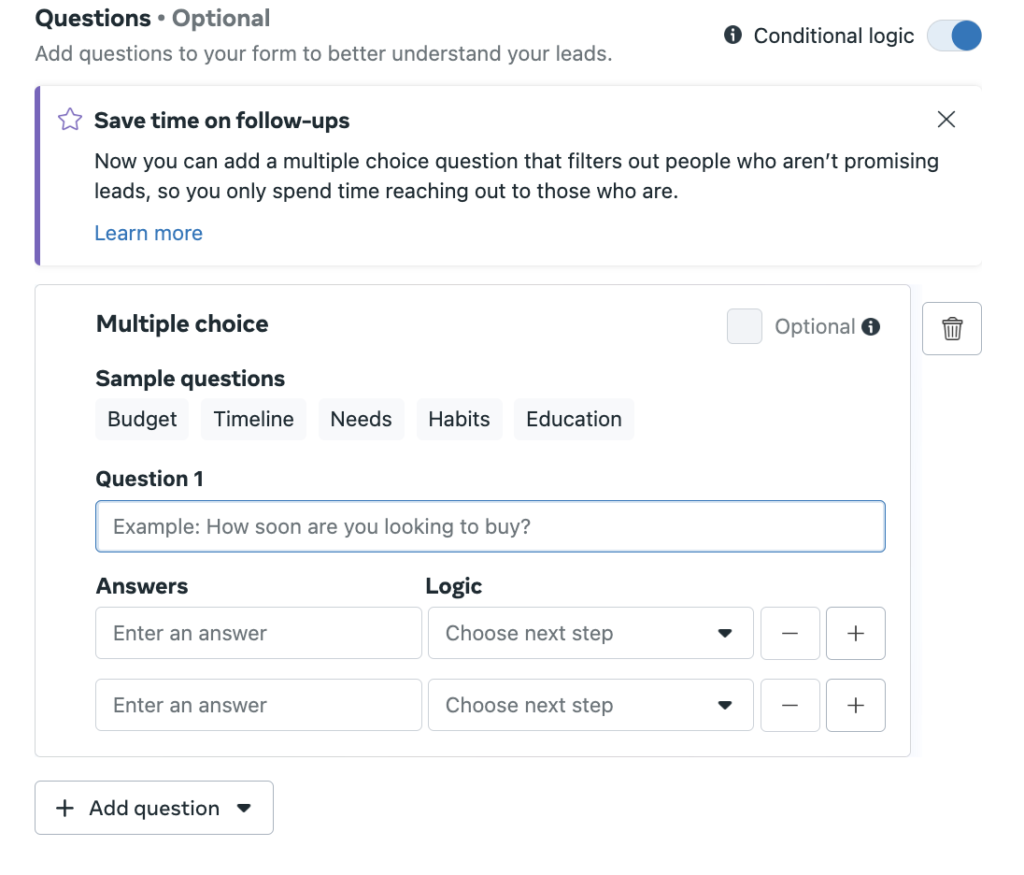Open first answer's Choose next step dropdown
Screen dimensions: 1024x875
pos(590,633)
